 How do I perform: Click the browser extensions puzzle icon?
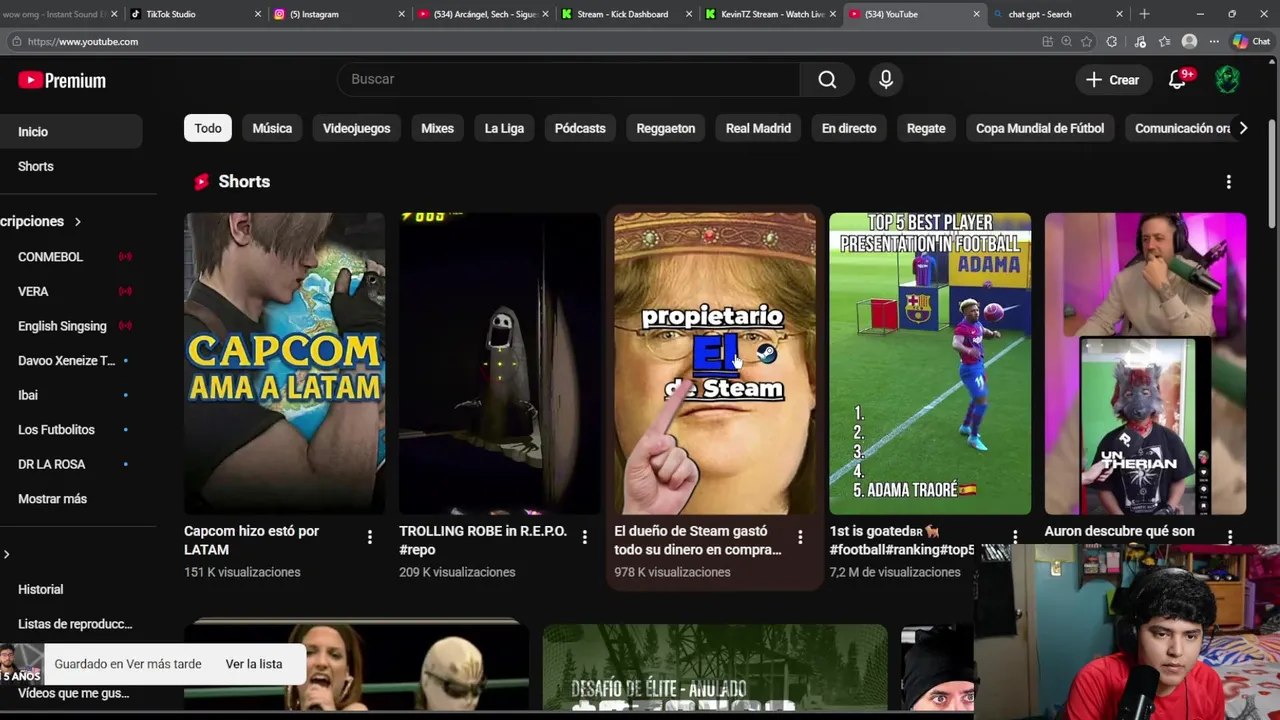coord(1112,42)
